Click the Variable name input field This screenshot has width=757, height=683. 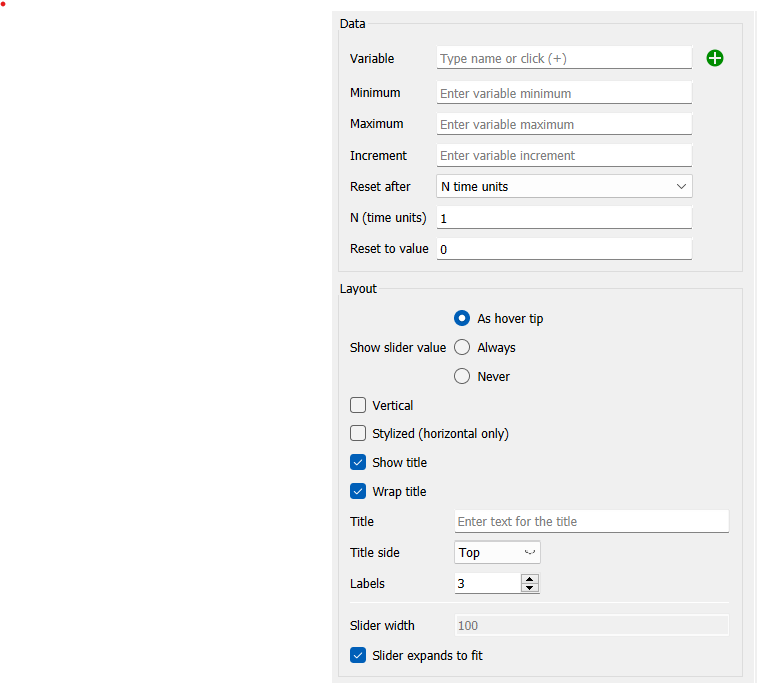564,58
